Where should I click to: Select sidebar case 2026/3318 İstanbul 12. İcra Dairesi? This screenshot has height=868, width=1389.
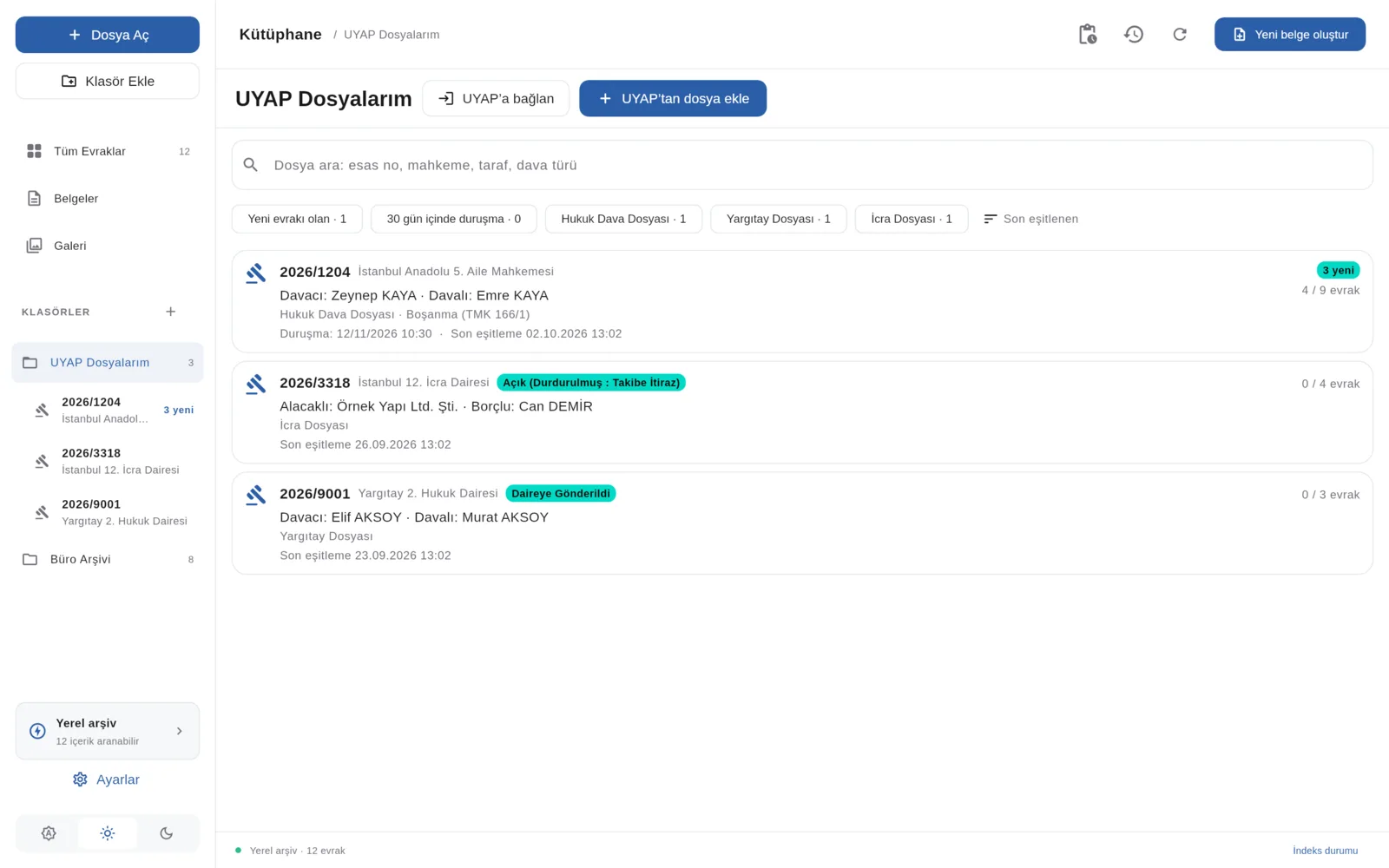[108, 461]
